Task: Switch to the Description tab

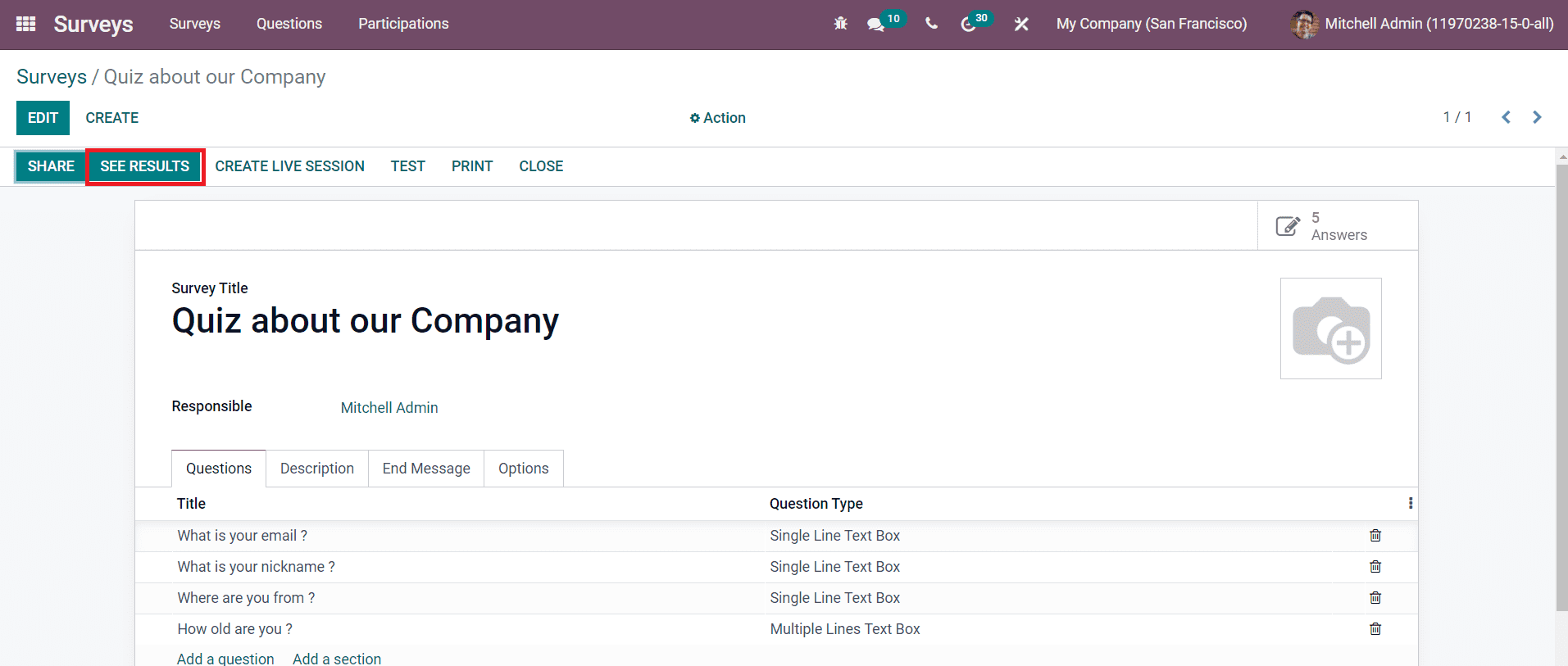Action: [x=317, y=469]
